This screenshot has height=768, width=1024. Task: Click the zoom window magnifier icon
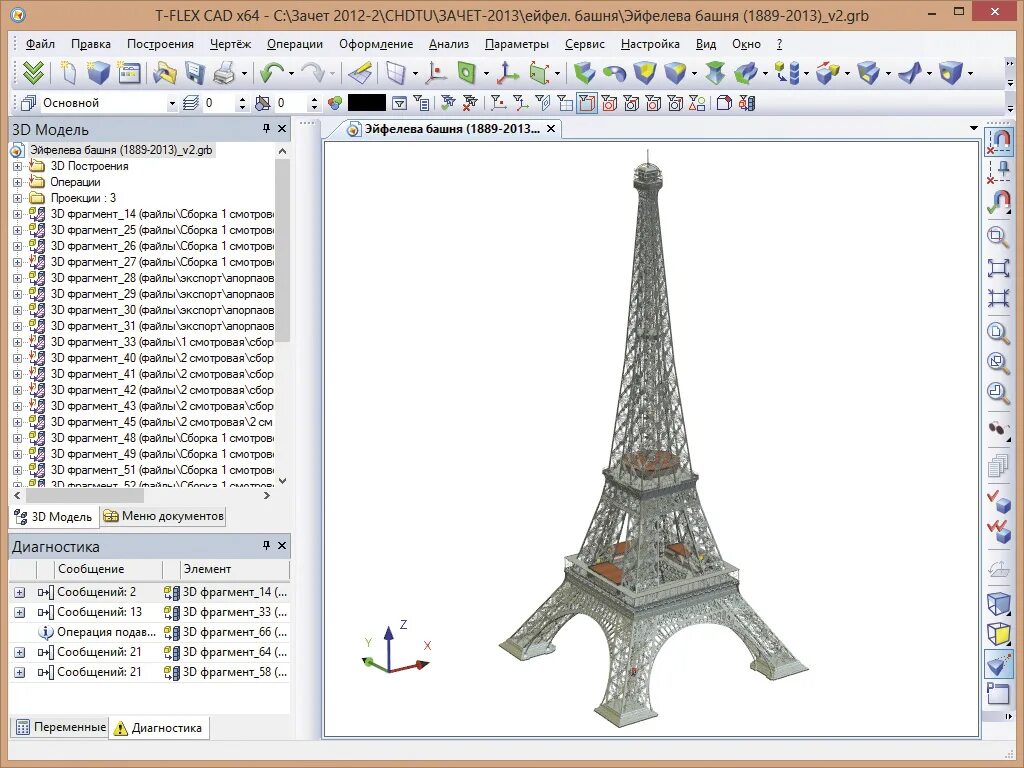pos(997,236)
